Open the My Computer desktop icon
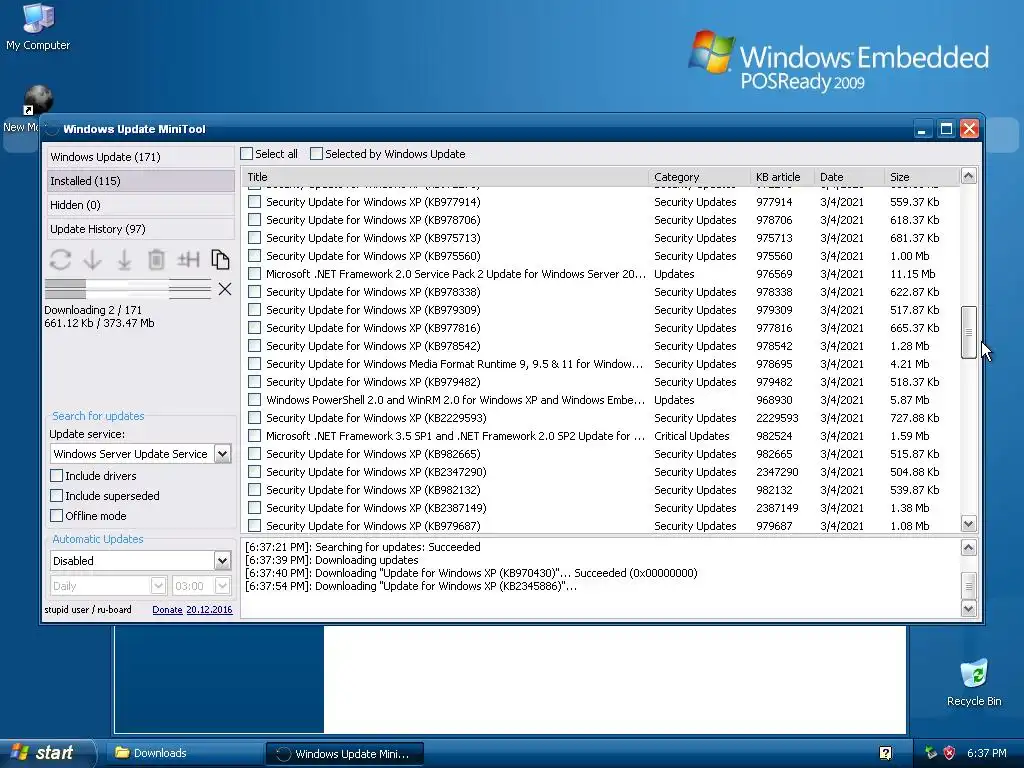Viewport: 1024px width, 768px height. (x=38, y=27)
